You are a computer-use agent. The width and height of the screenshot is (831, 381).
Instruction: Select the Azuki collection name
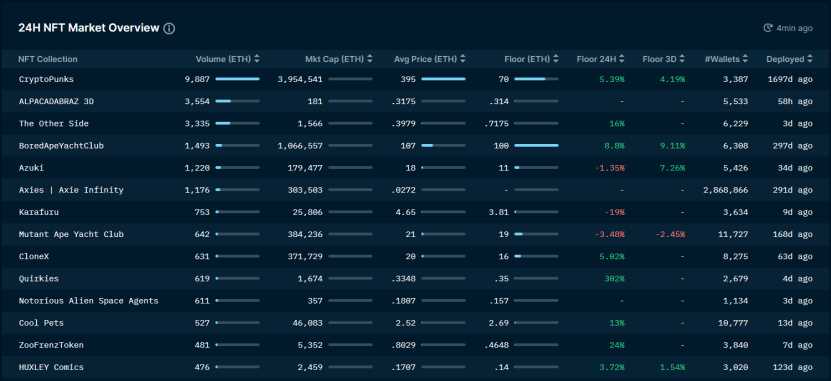coord(31,168)
